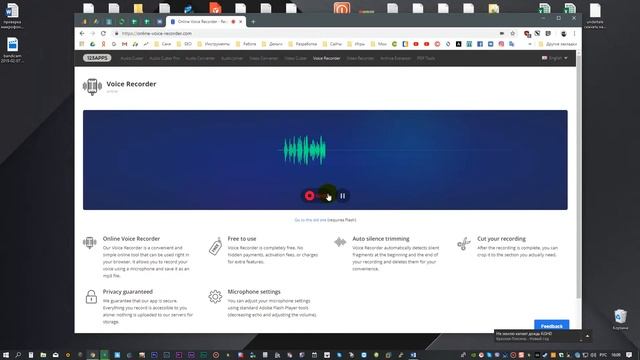The image size is (640, 360).
Task: Click the Privacy guaranteed lock icon
Action: 91,297
